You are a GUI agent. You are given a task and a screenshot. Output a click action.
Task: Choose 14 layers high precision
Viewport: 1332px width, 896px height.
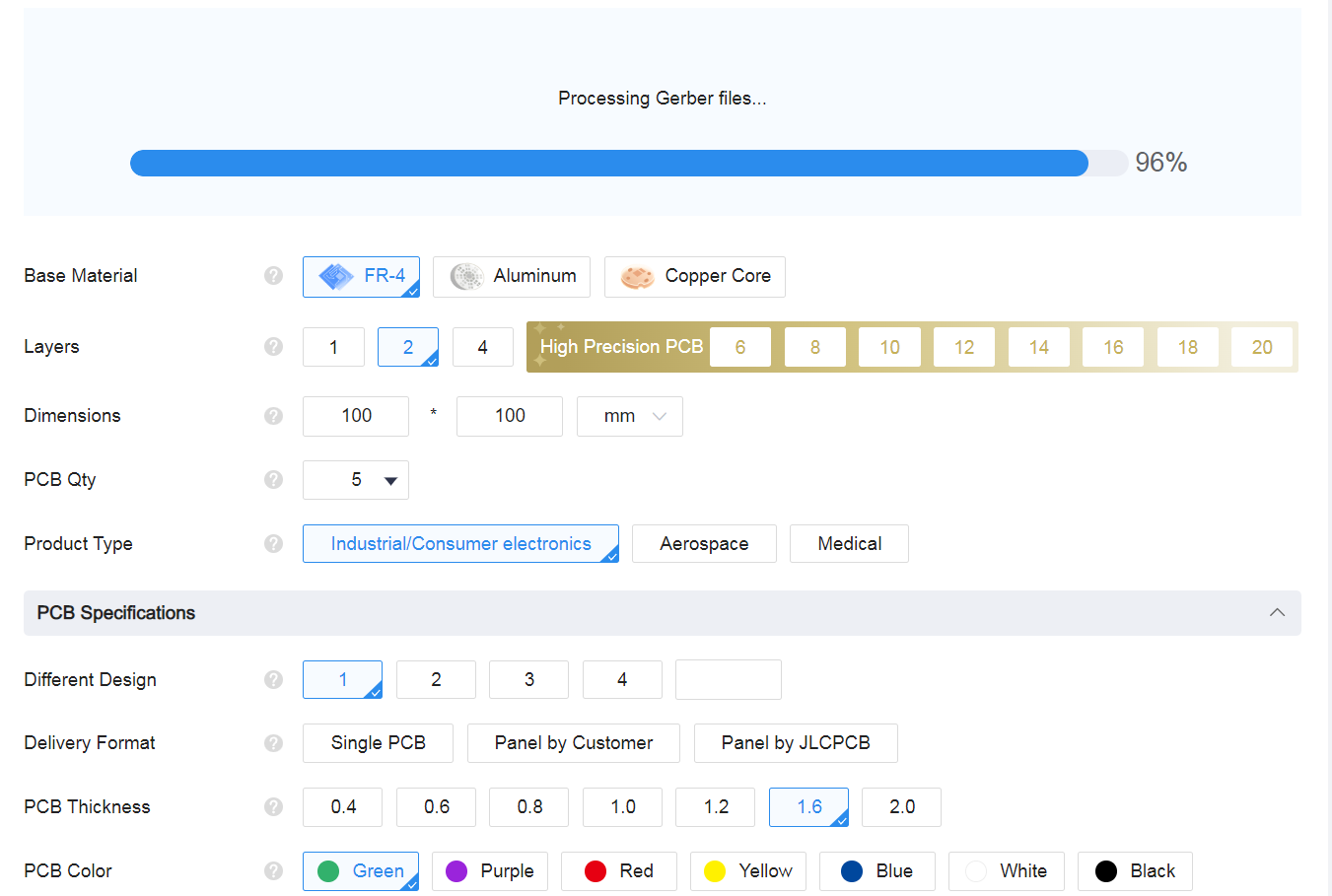[1039, 347]
